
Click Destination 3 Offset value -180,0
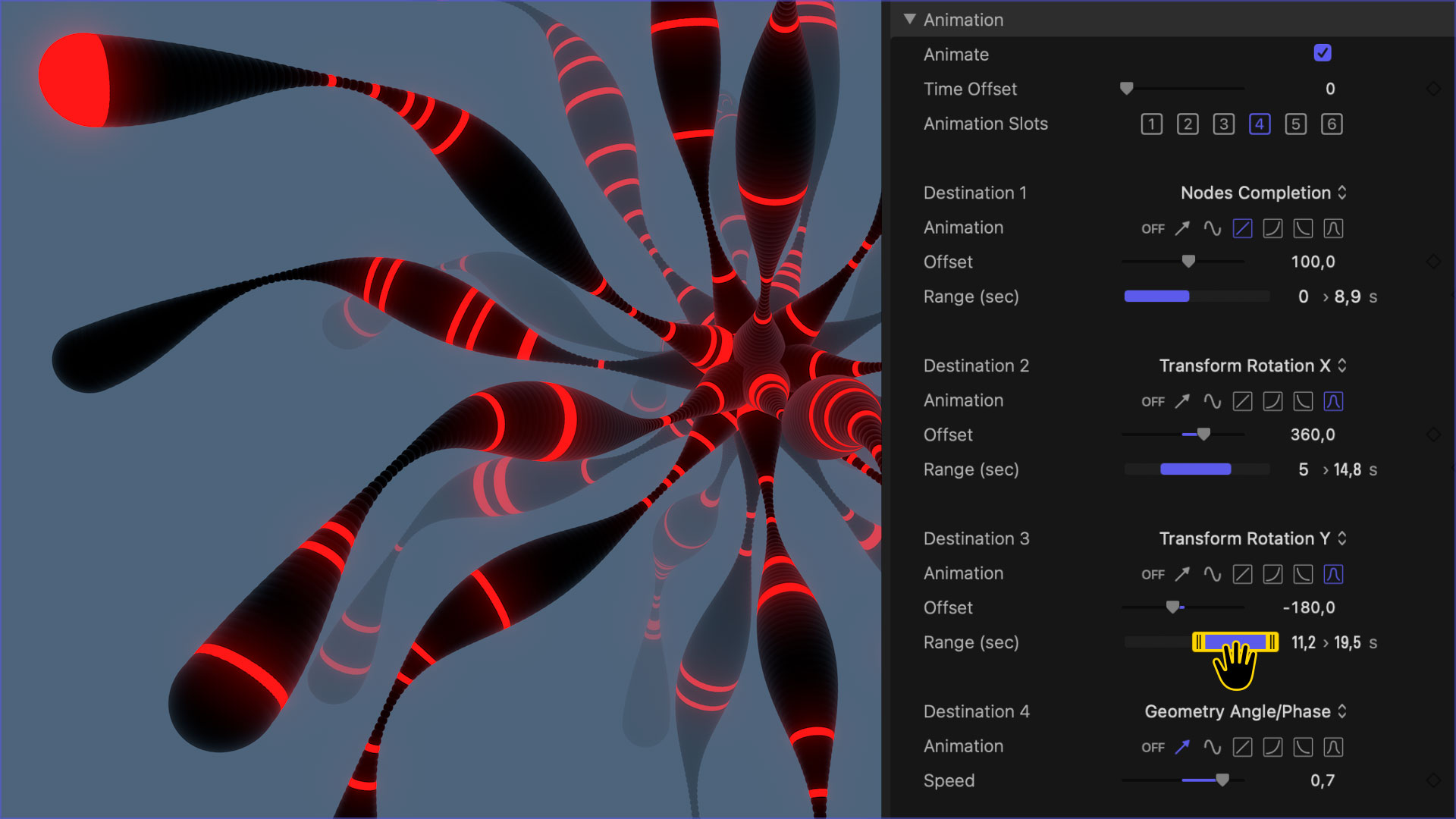pos(1309,607)
